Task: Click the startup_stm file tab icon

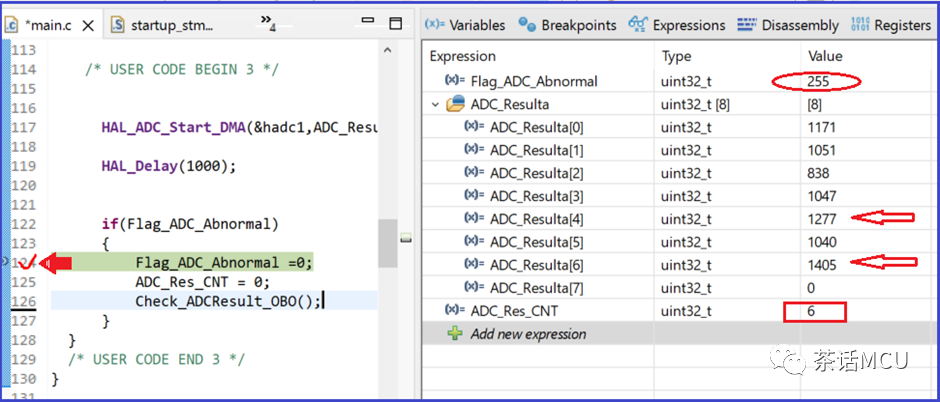Action: tap(118, 23)
